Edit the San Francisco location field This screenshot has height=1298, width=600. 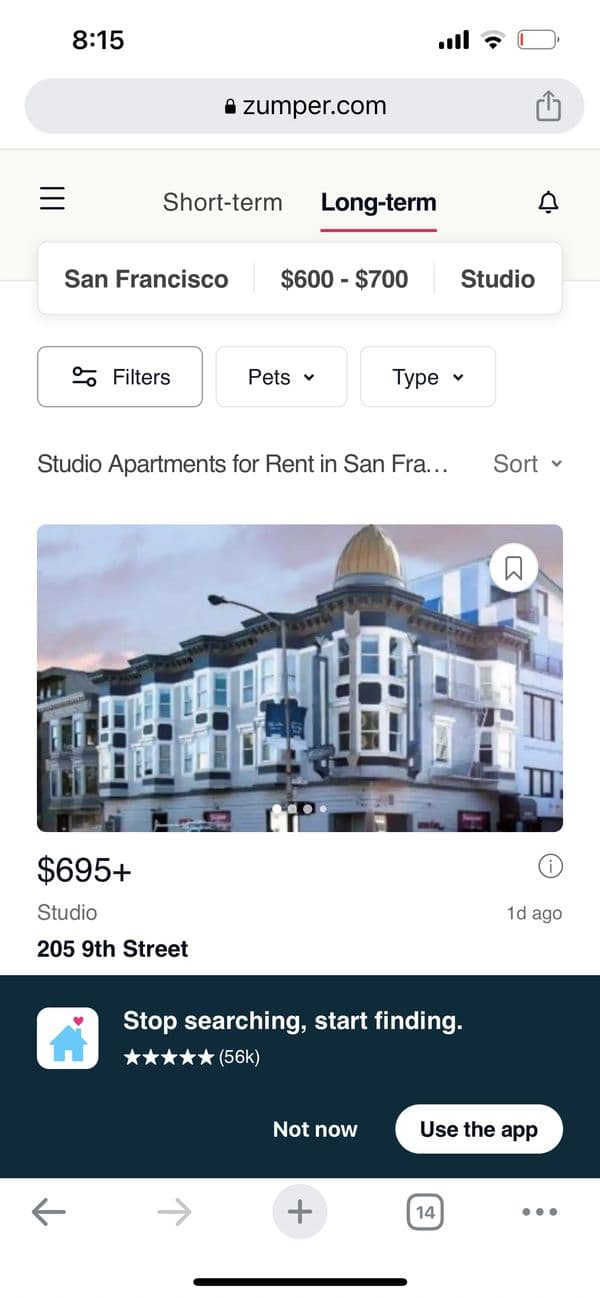(x=146, y=279)
